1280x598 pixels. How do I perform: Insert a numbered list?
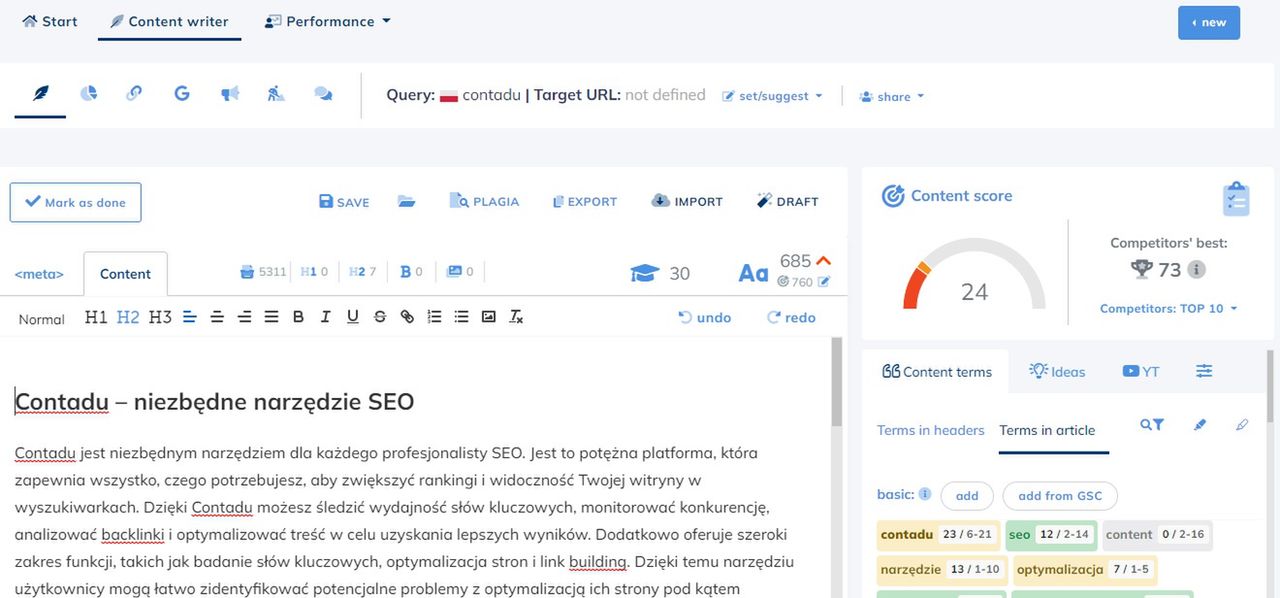point(434,317)
